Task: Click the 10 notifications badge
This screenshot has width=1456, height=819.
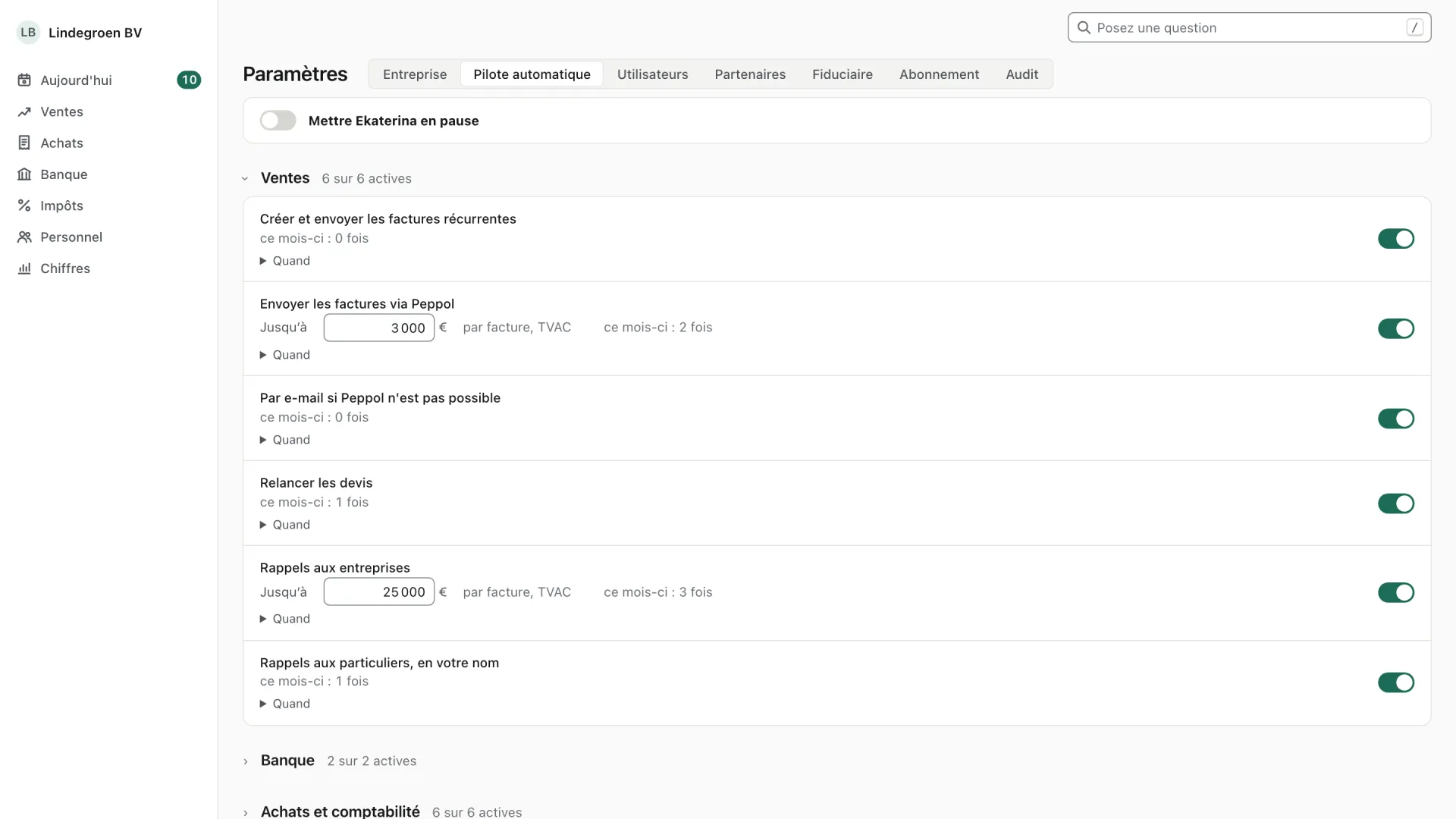Action: pos(189,80)
